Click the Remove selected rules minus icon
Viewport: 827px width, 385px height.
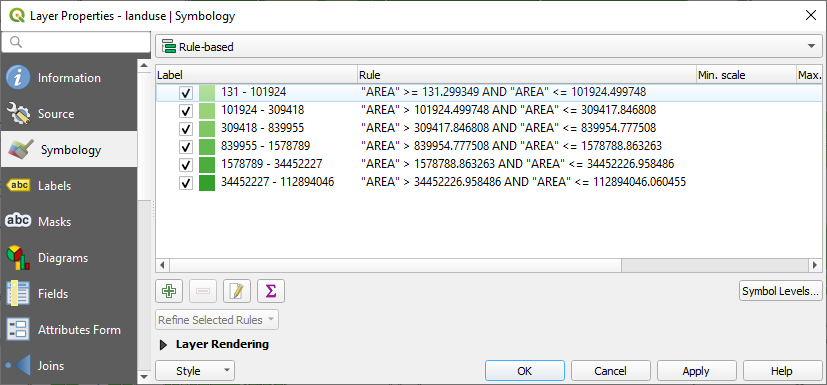tap(203, 291)
